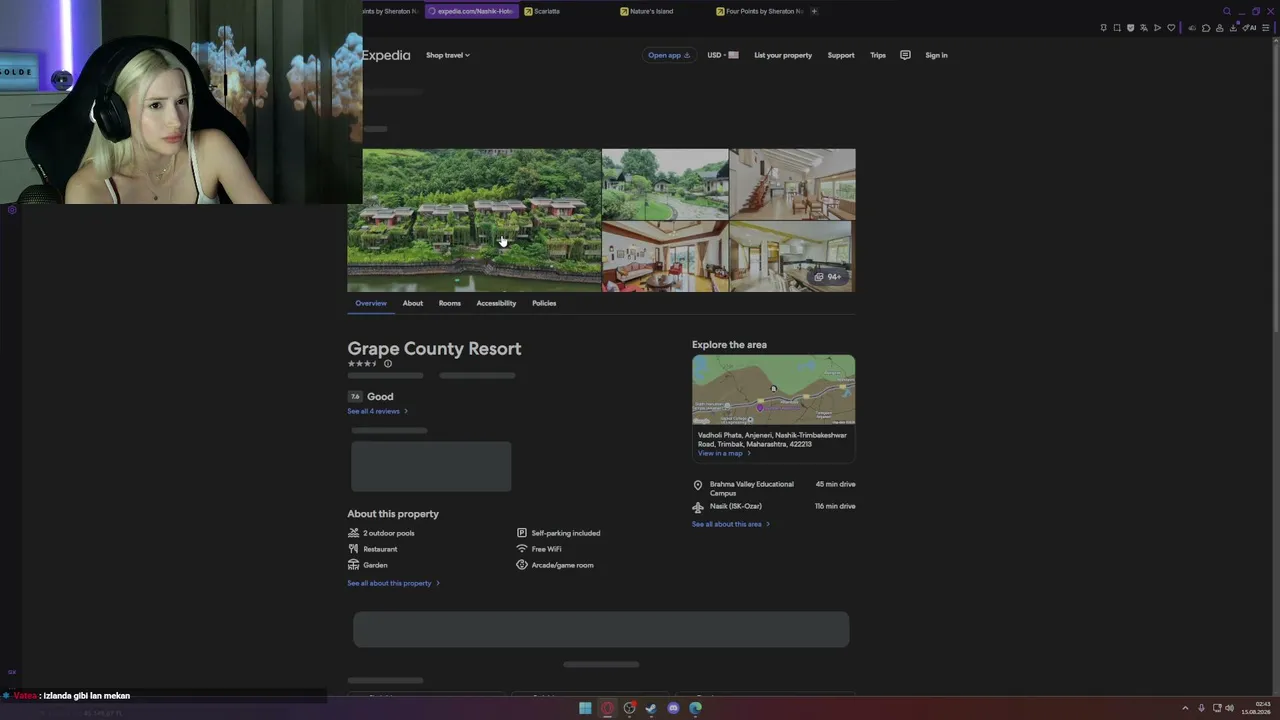Image resolution: width=1280 pixels, height=720 pixels.
Task: Click the 7.6 rating badge
Action: (355, 397)
